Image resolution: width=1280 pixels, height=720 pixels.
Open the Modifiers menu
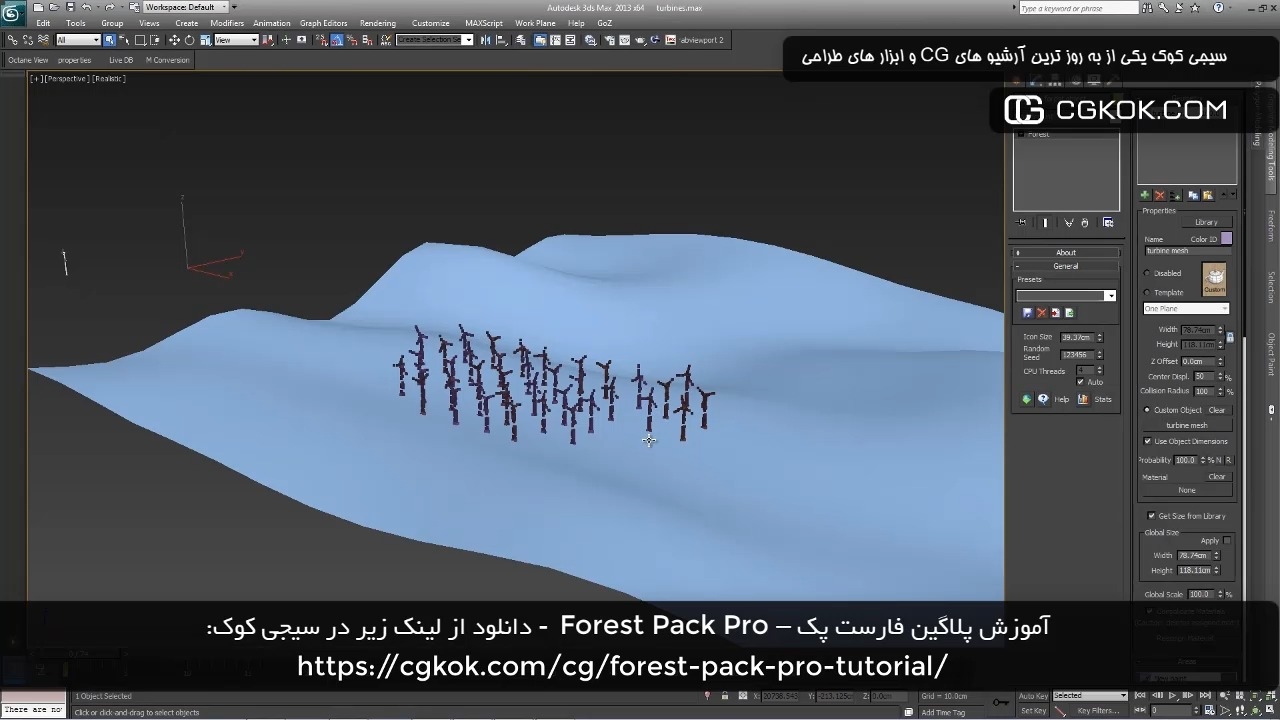[x=227, y=23]
